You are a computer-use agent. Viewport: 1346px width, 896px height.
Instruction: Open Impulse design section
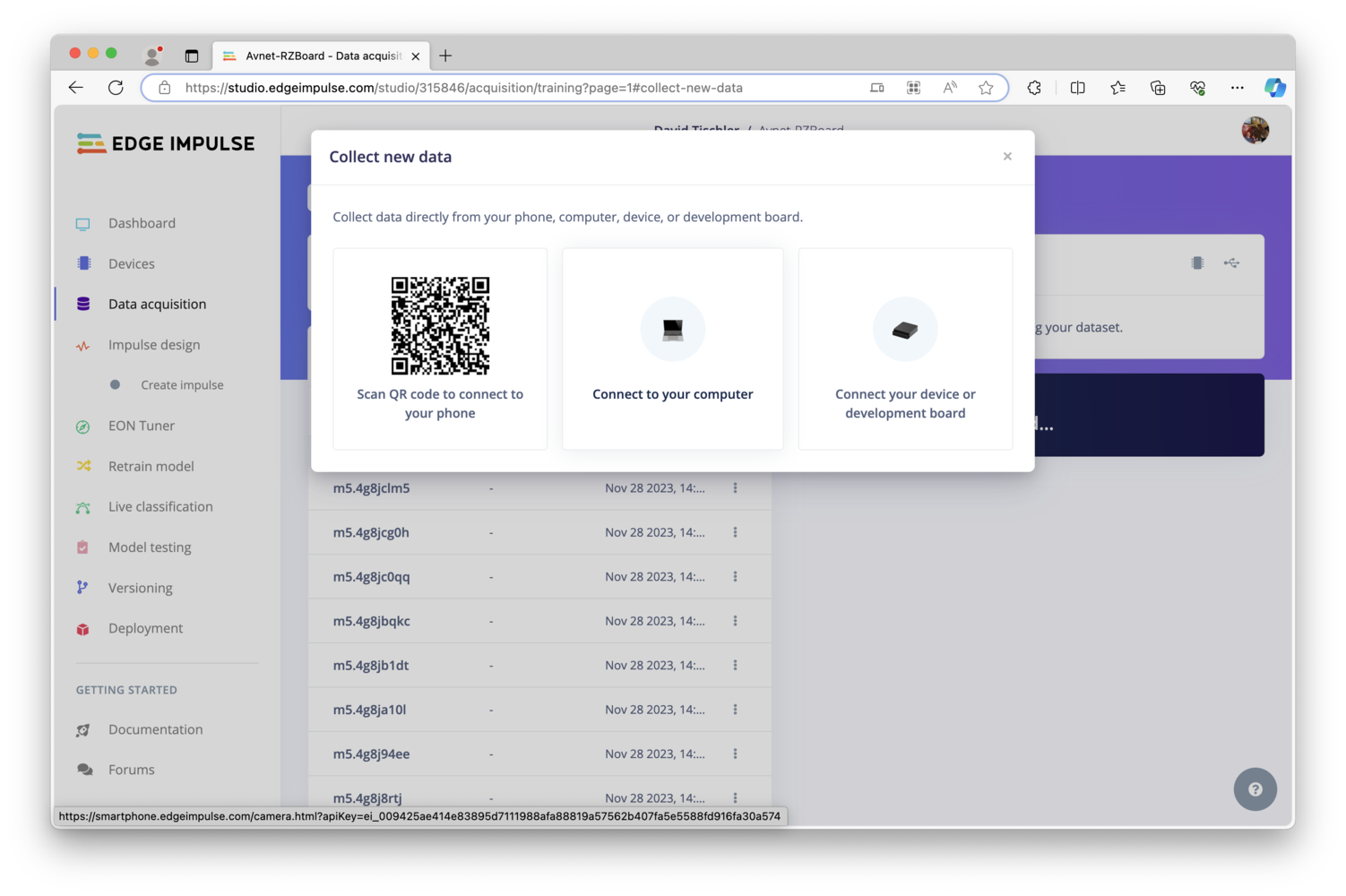point(154,345)
